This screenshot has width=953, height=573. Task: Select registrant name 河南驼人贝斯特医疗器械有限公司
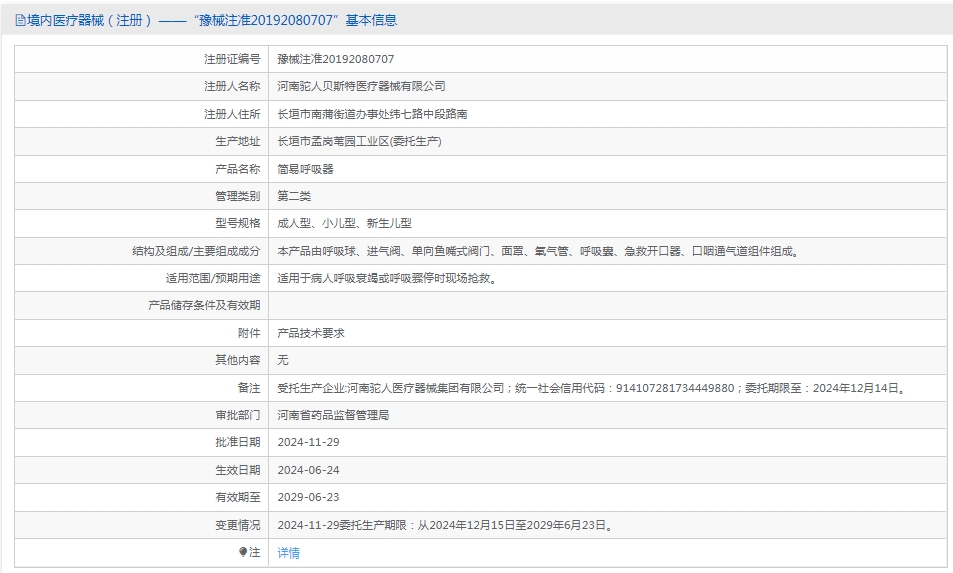361,86
